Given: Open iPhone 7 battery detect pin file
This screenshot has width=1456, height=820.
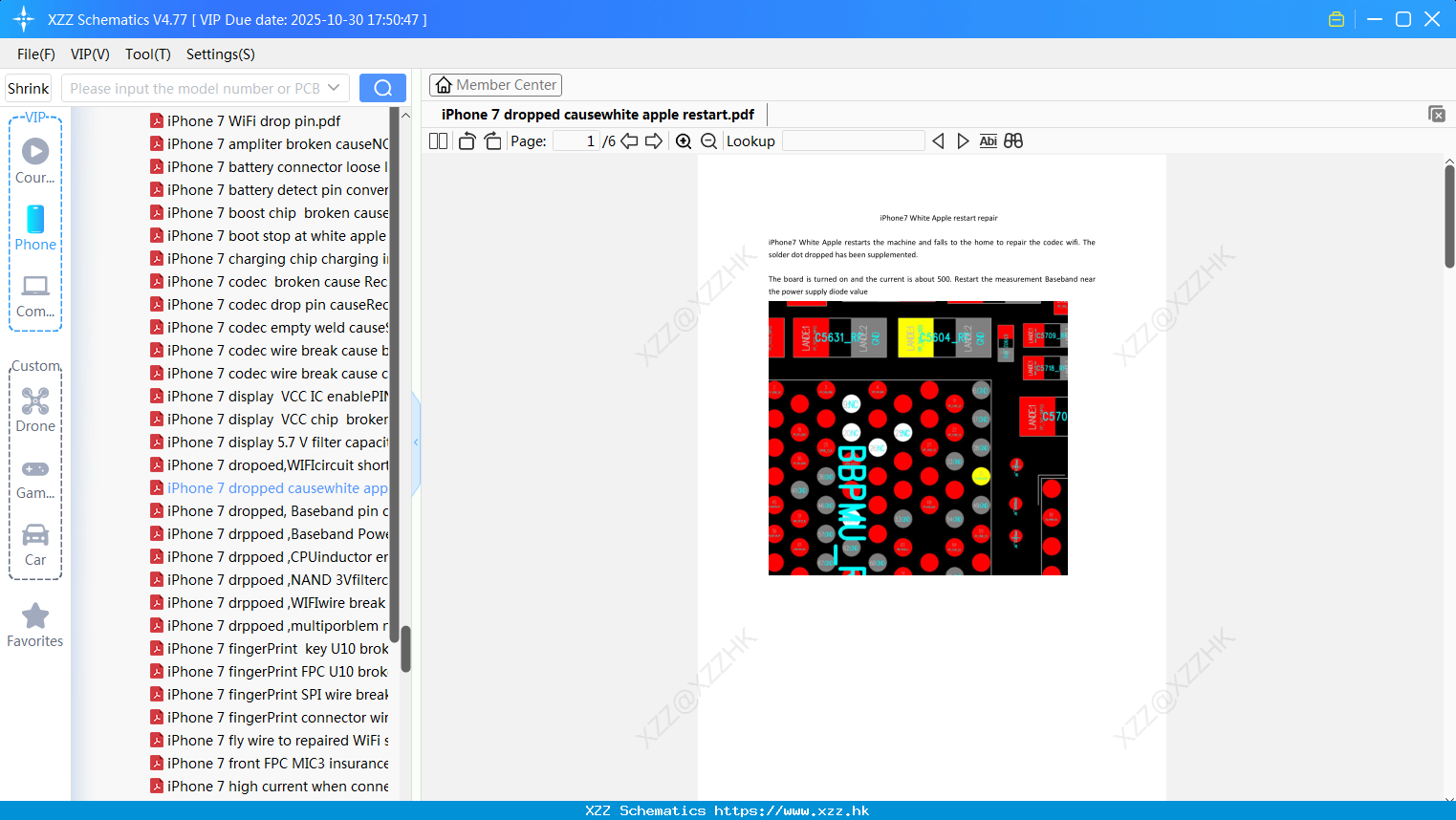Looking at the screenshot, I should point(270,190).
